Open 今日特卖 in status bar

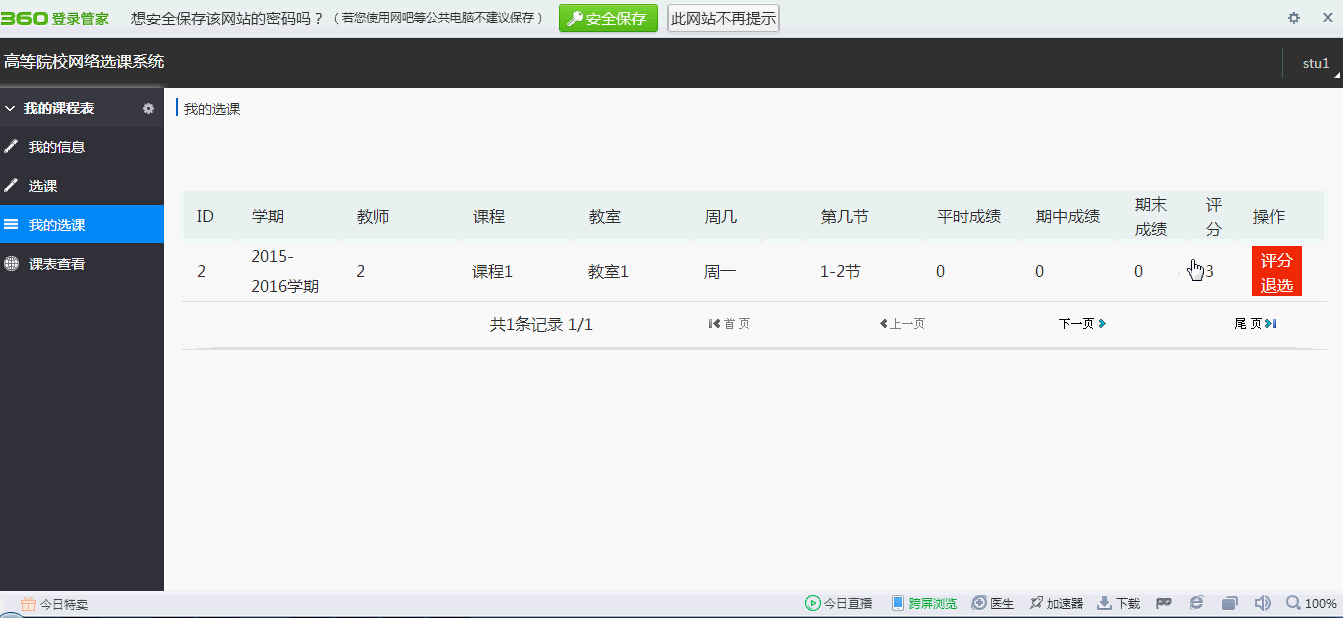coord(55,604)
